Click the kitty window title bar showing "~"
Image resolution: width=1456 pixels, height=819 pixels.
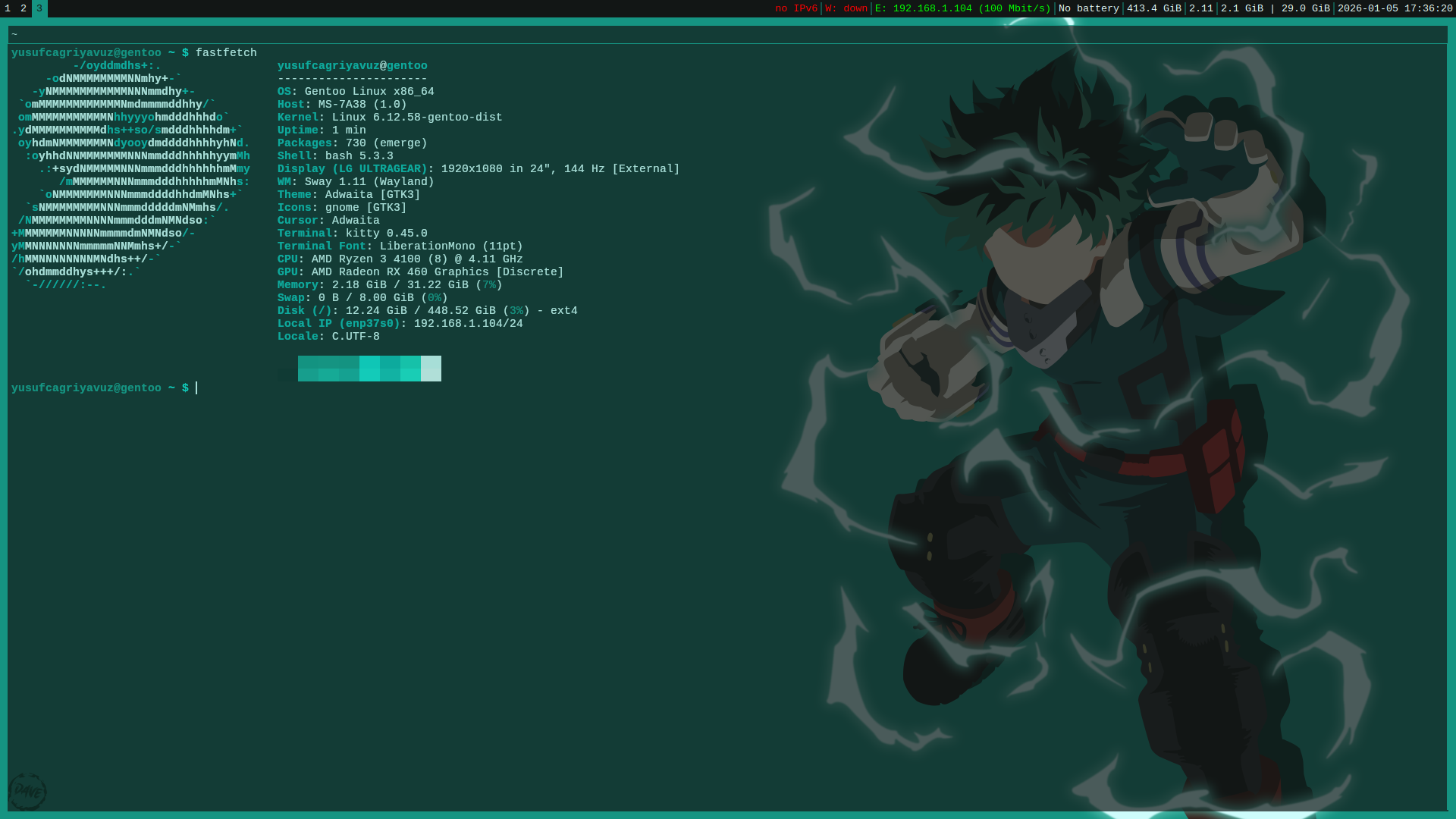(x=727, y=35)
